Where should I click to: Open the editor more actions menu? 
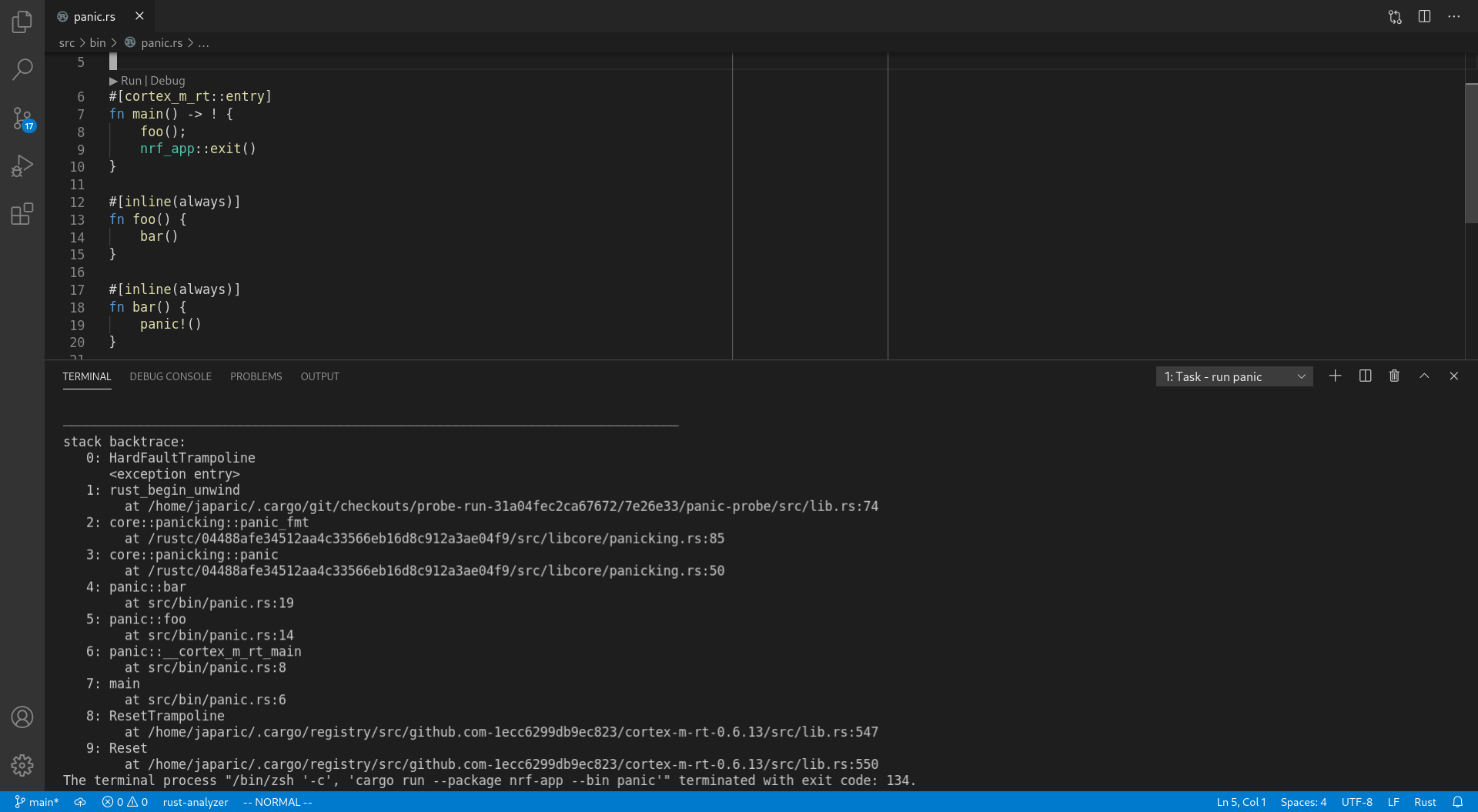(x=1454, y=16)
